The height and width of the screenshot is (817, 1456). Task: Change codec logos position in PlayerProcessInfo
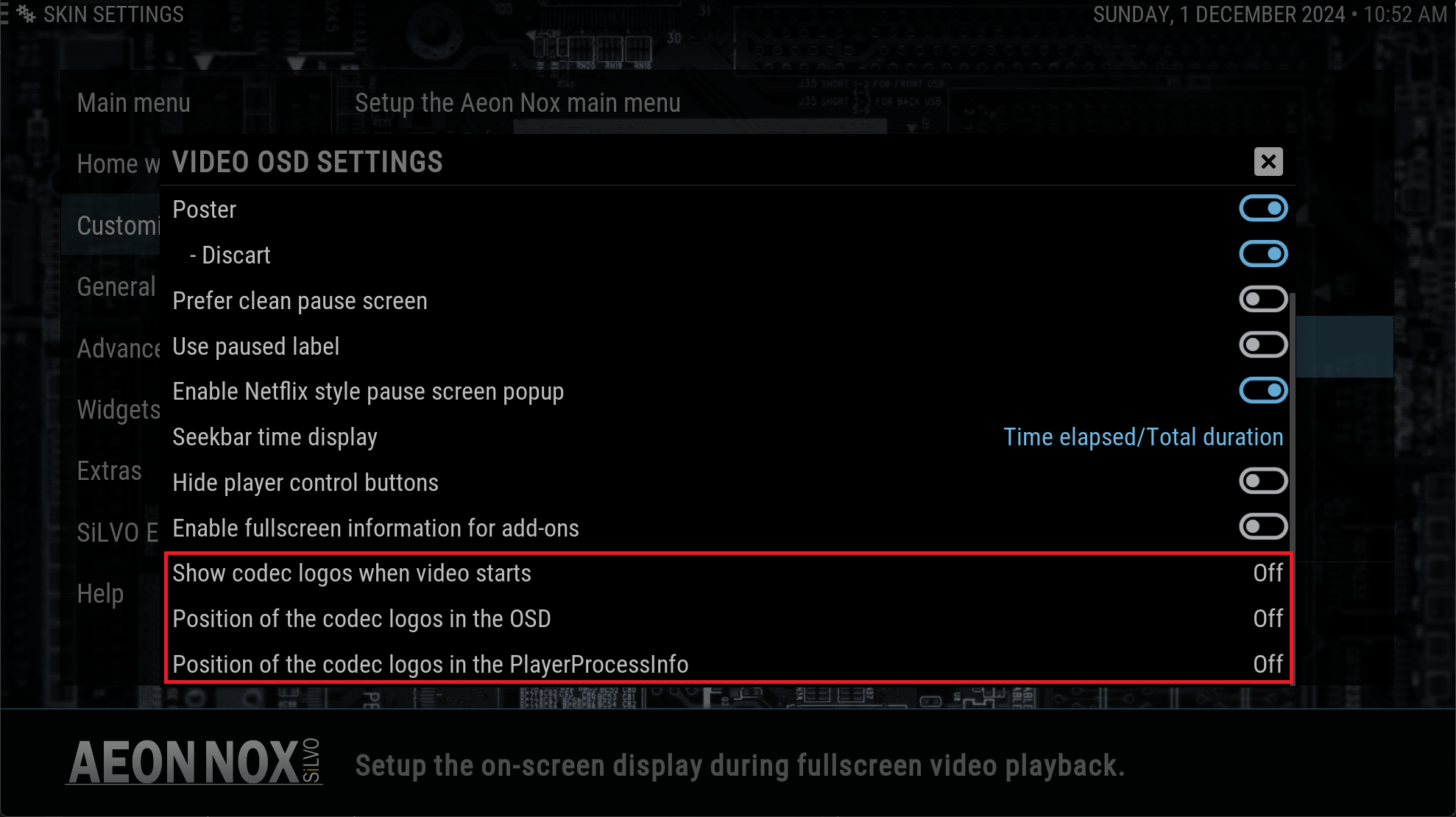[728, 665]
